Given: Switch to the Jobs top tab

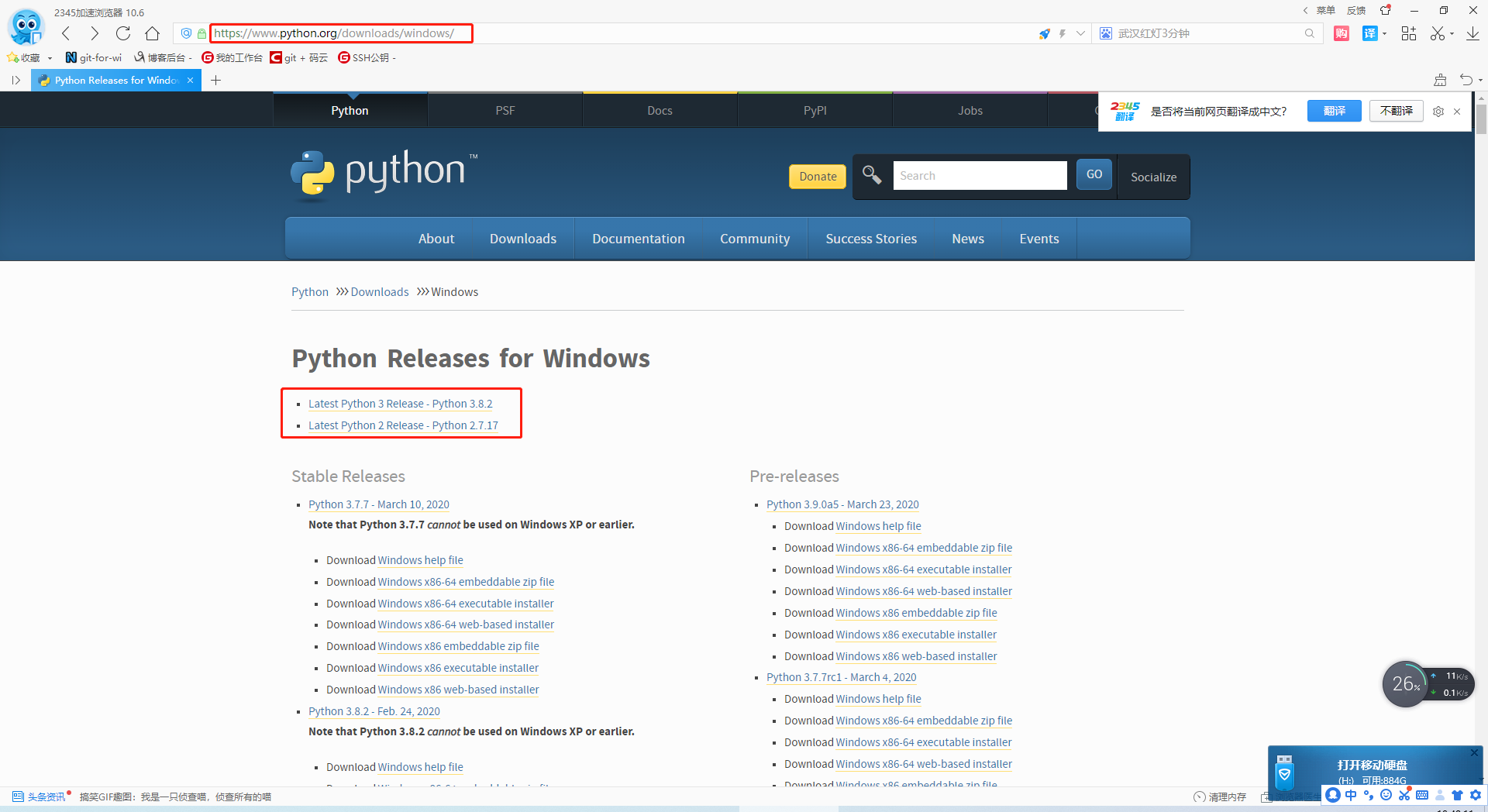Looking at the screenshot, I should tap(970, 110).
